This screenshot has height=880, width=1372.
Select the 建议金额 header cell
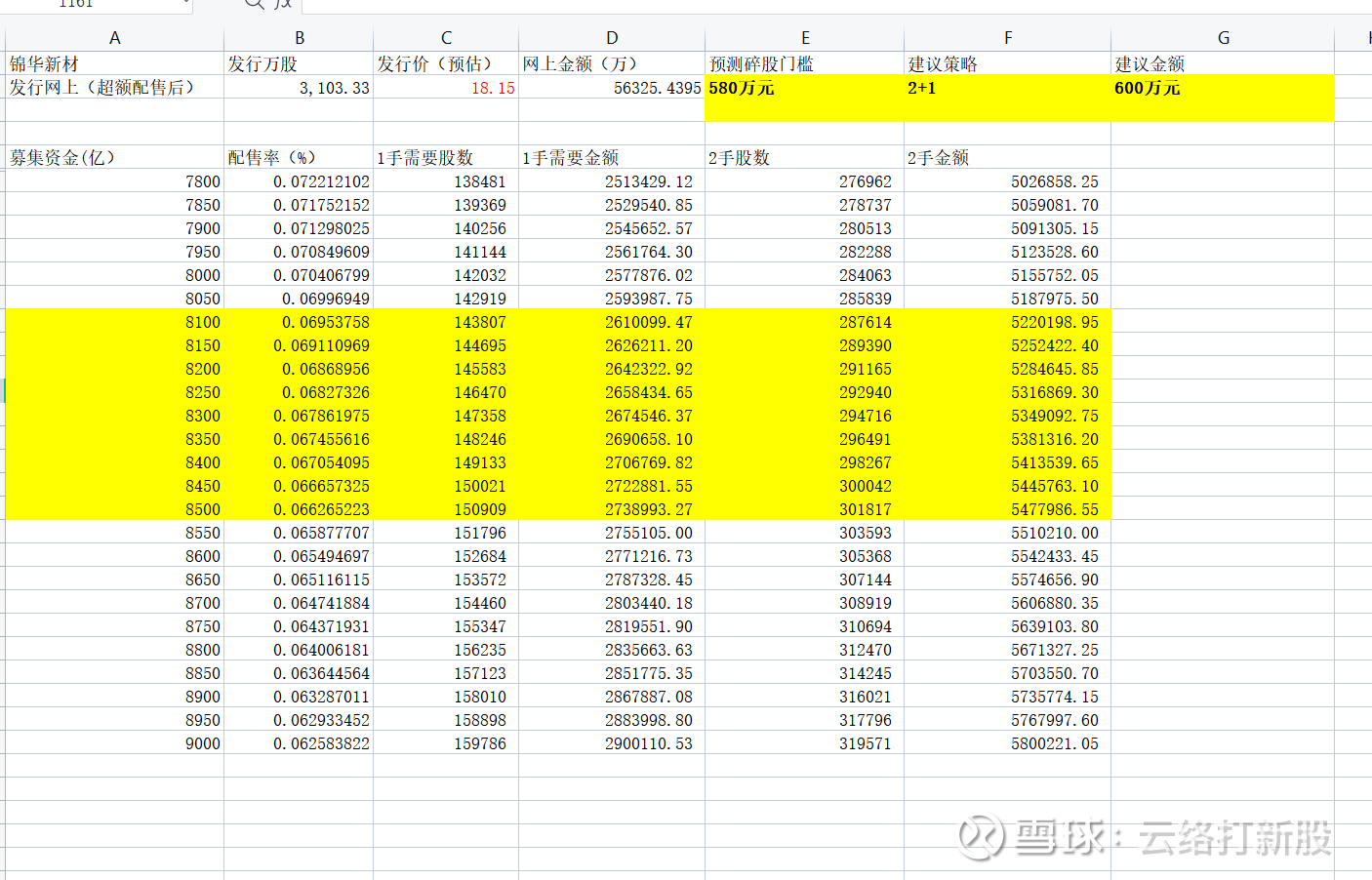(x=1223, y=63)
